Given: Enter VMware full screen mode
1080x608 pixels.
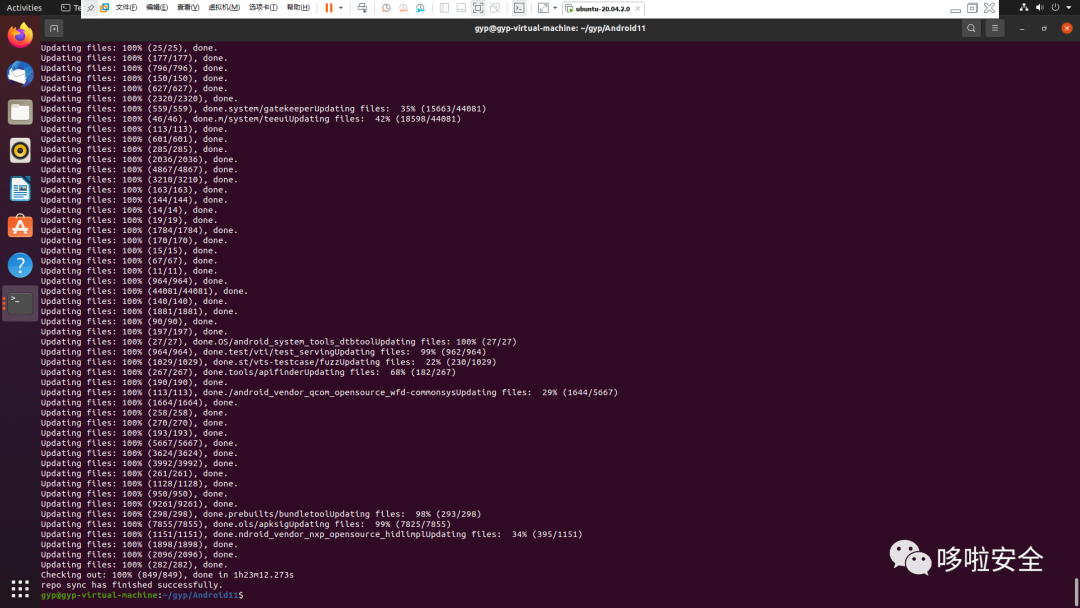Looking at the screenshot, I should click(x=478, y=8).
